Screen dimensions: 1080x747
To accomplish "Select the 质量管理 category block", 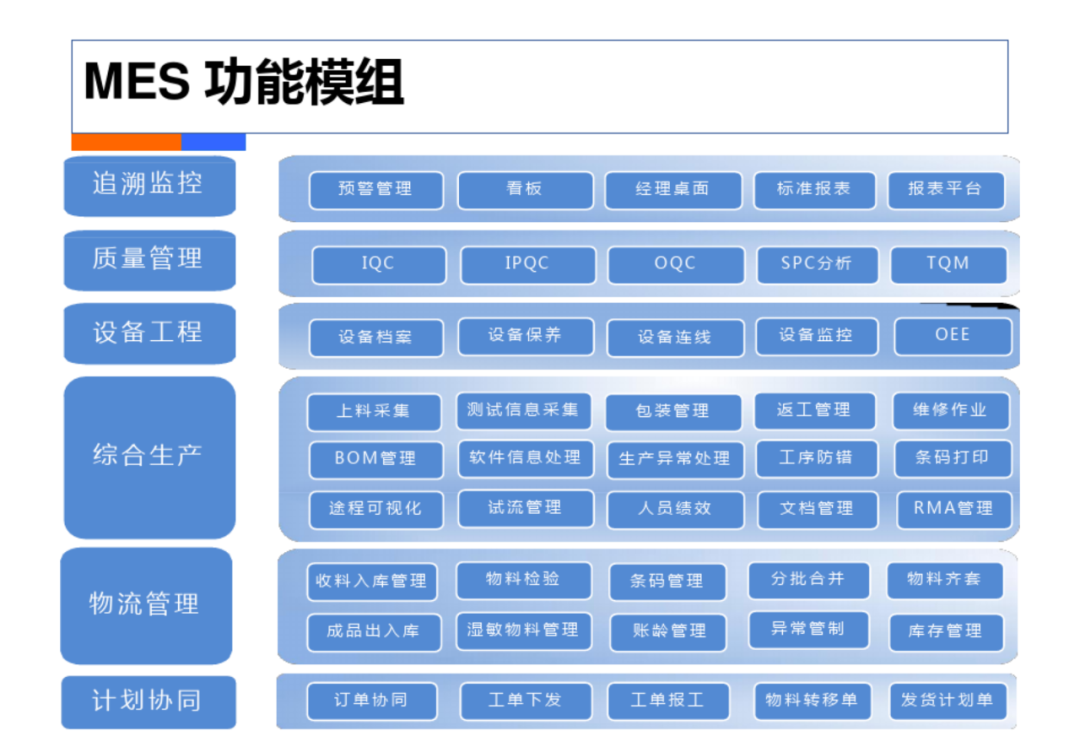I will [149, 260].
